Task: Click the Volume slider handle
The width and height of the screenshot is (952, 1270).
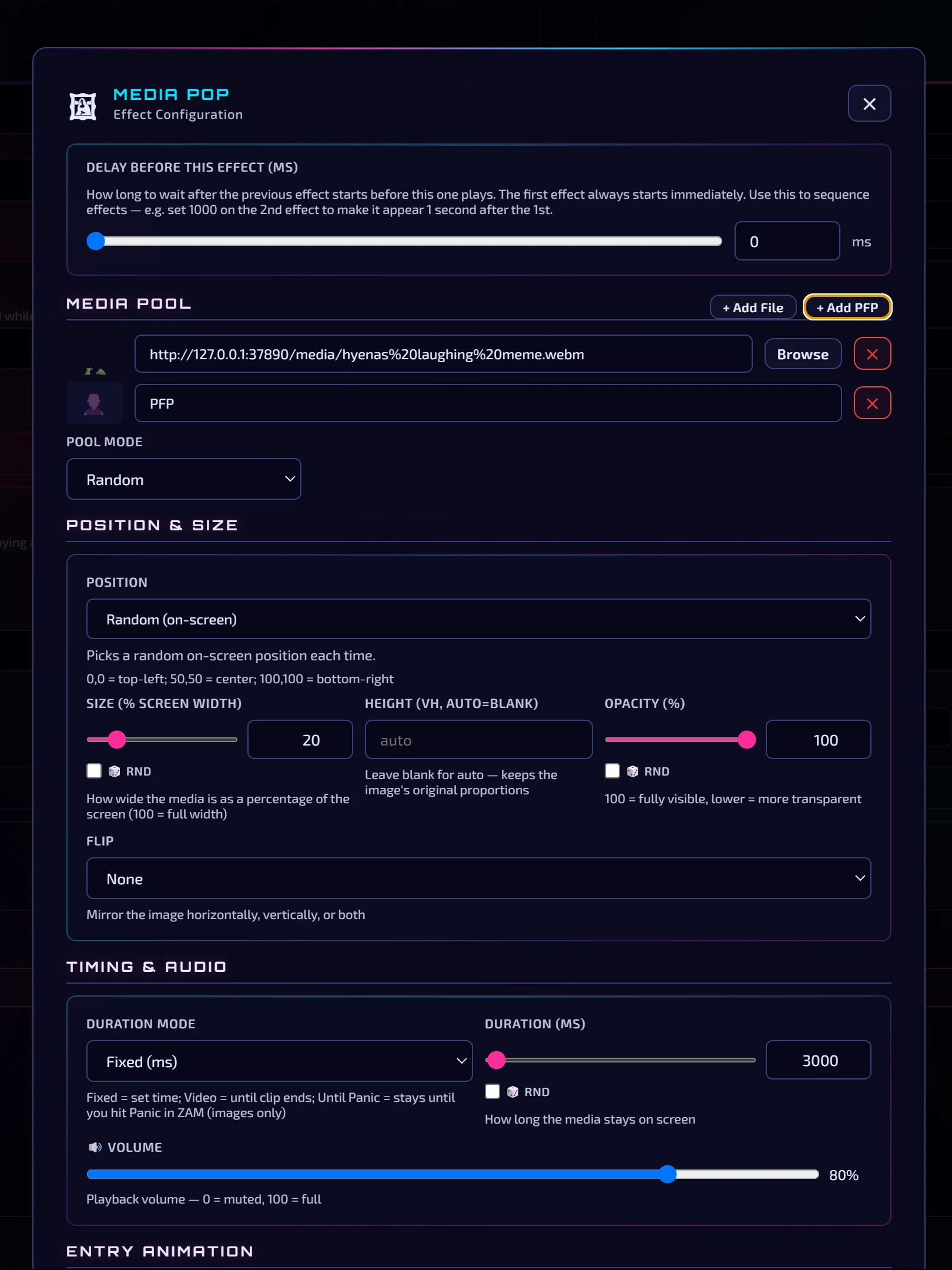Action: point(667,1174)
